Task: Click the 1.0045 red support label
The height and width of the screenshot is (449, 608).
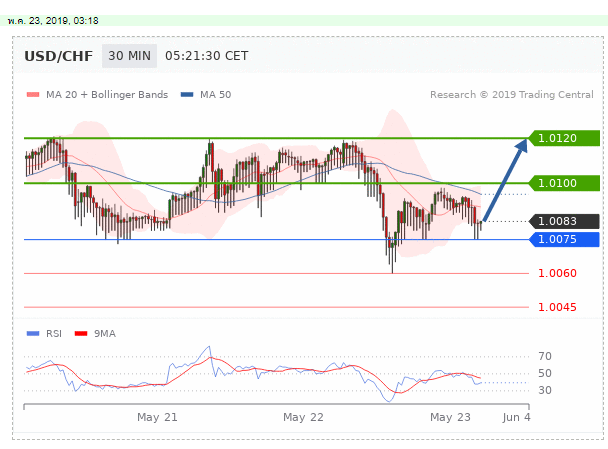Action: [x=557, y=307]
